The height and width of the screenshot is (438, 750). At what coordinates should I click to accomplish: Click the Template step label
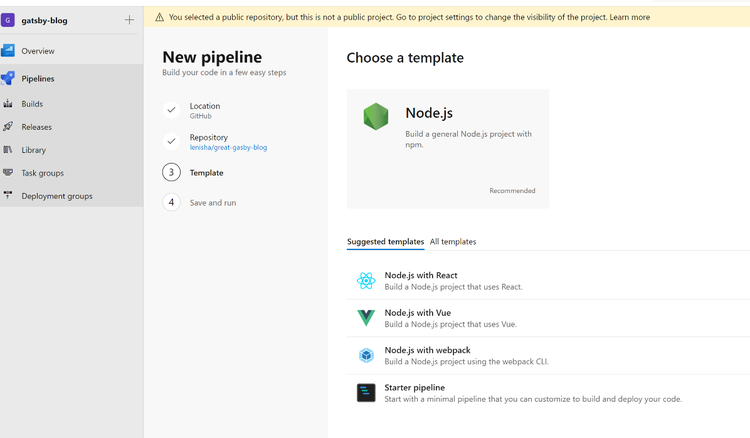point(206,173)
